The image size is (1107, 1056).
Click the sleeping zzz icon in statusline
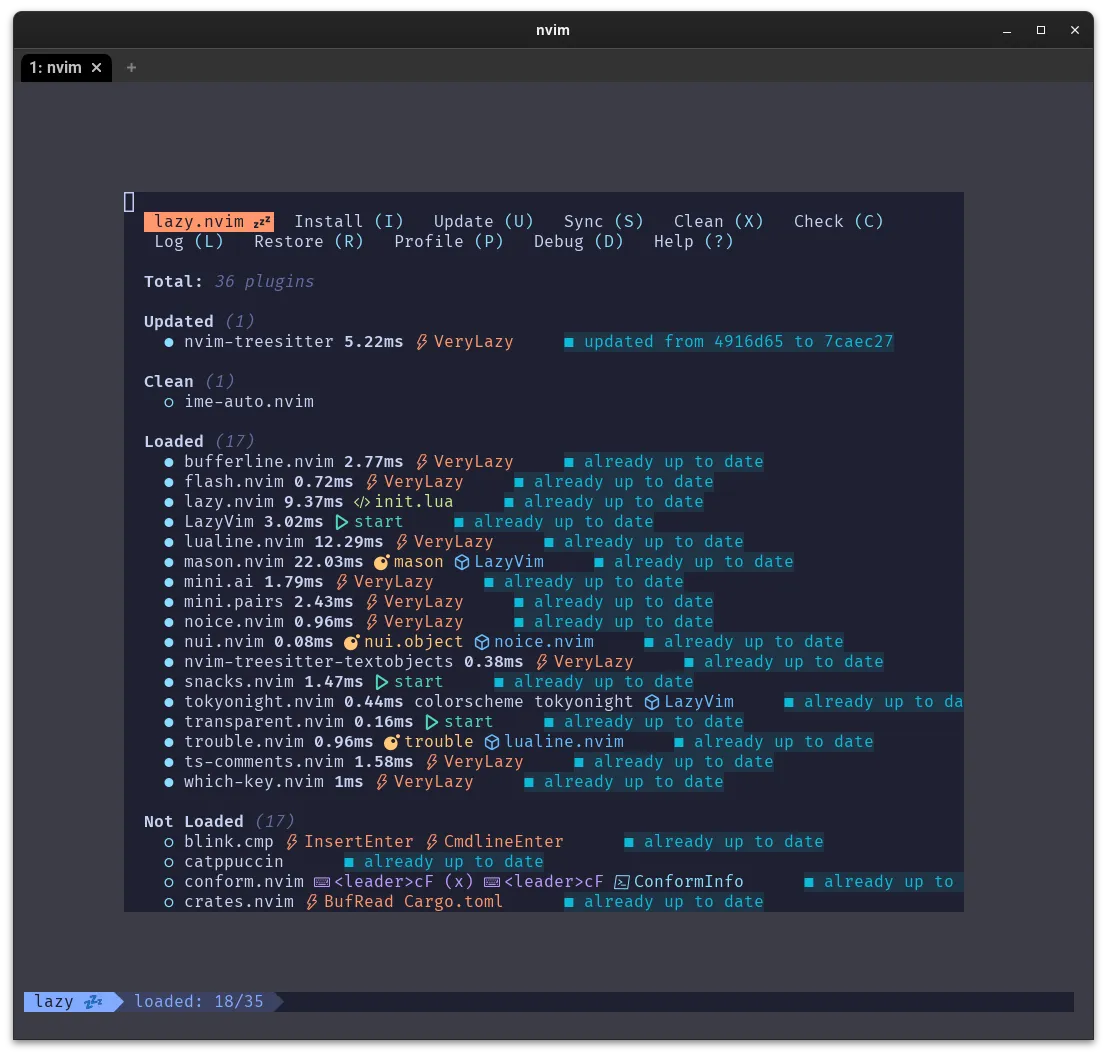tap(94, 1002)
